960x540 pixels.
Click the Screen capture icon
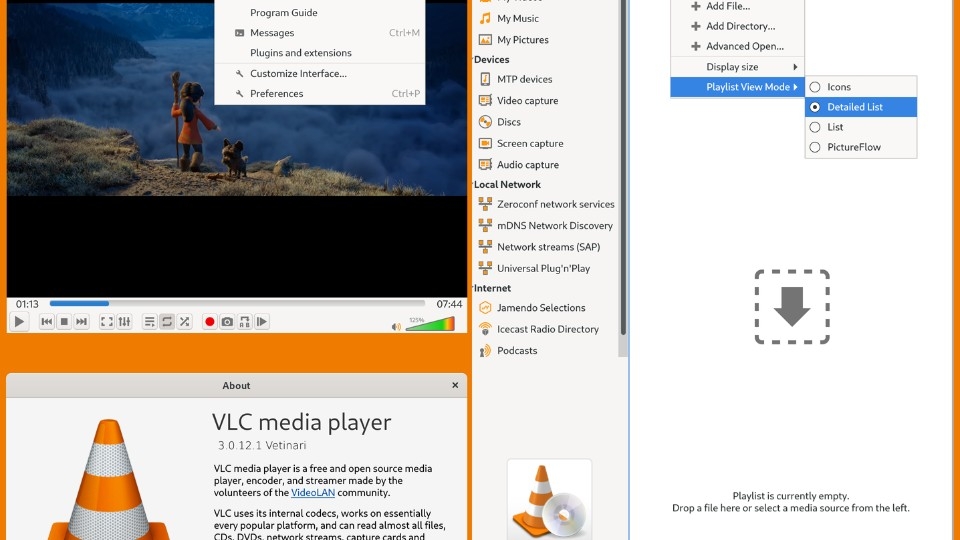coord(485,143)
